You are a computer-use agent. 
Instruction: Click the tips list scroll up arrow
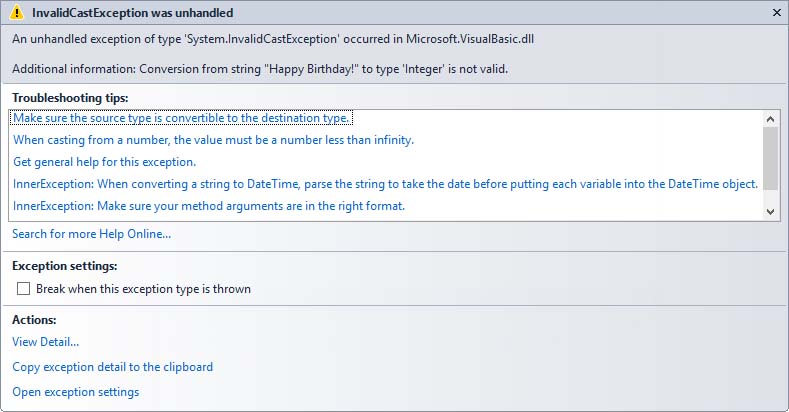click(770, 119)
